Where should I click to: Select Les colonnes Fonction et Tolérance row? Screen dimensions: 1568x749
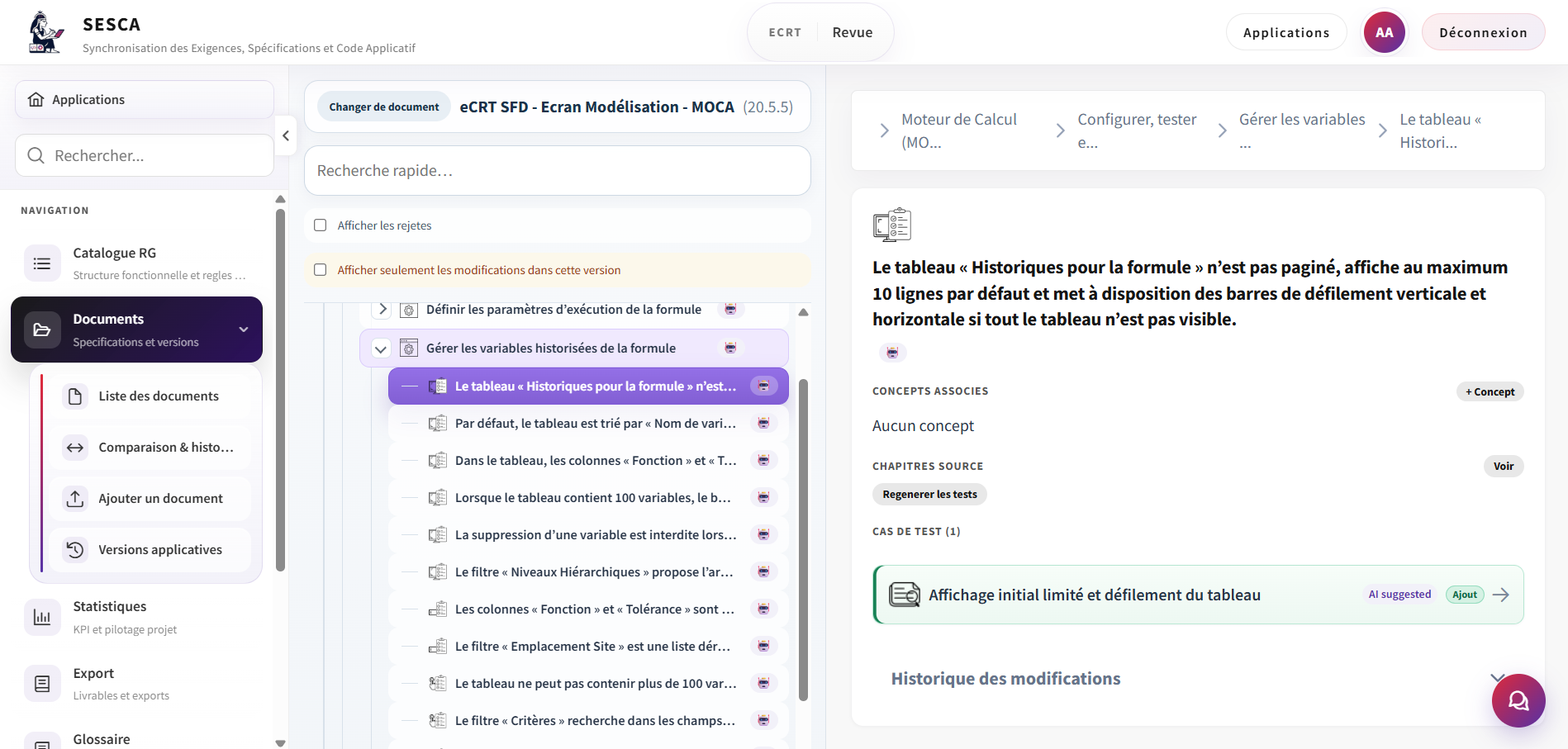pyautogui.click(x=588, y=609)
